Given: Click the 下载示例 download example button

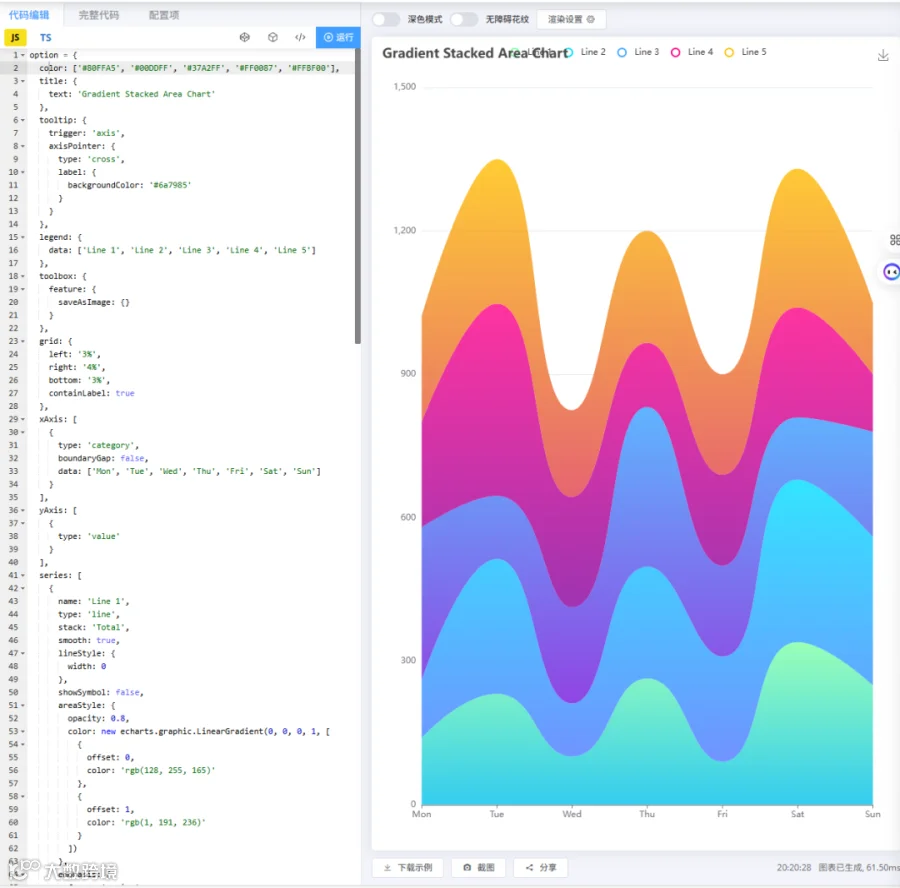Looking at the screenshot, I should [408, 867].
